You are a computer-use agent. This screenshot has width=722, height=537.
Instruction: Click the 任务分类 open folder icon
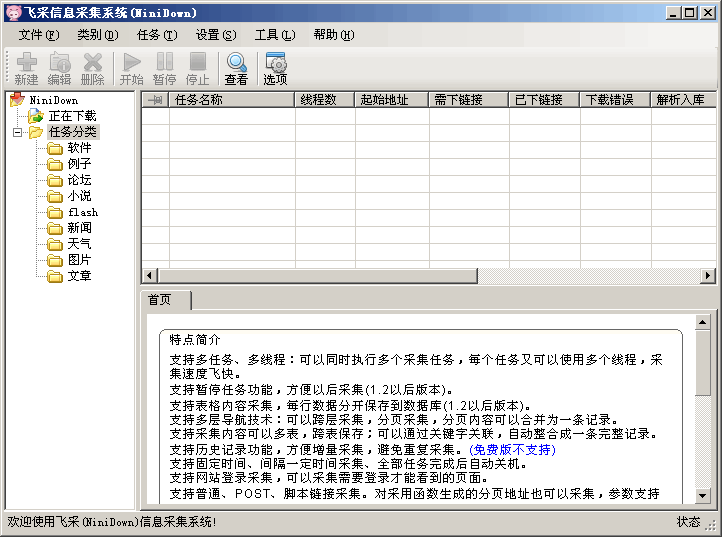click(x=35, y=132)
